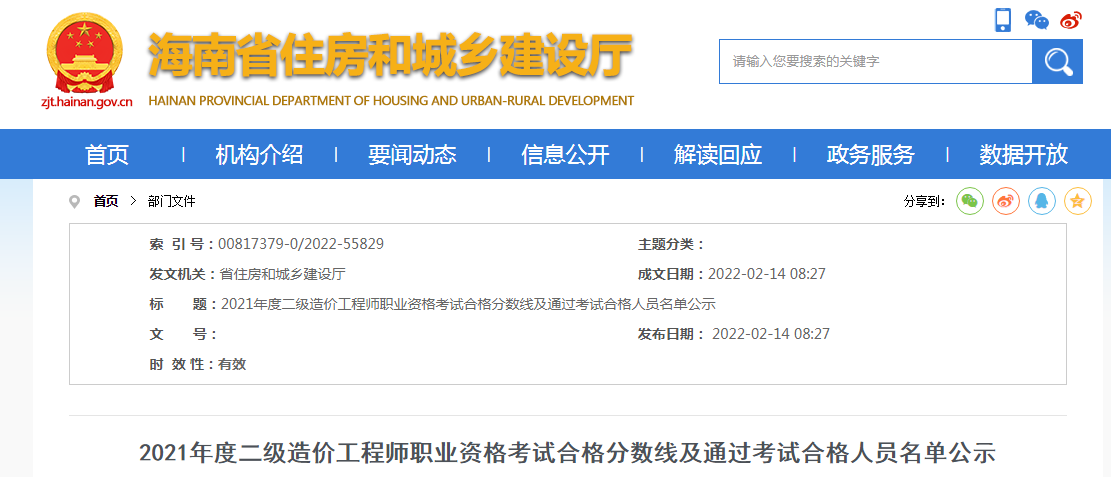Image resolution: width=1111 pixels, height=477 pixels.
Task: Click the title text in metadata table
Action: click(468, 305)
